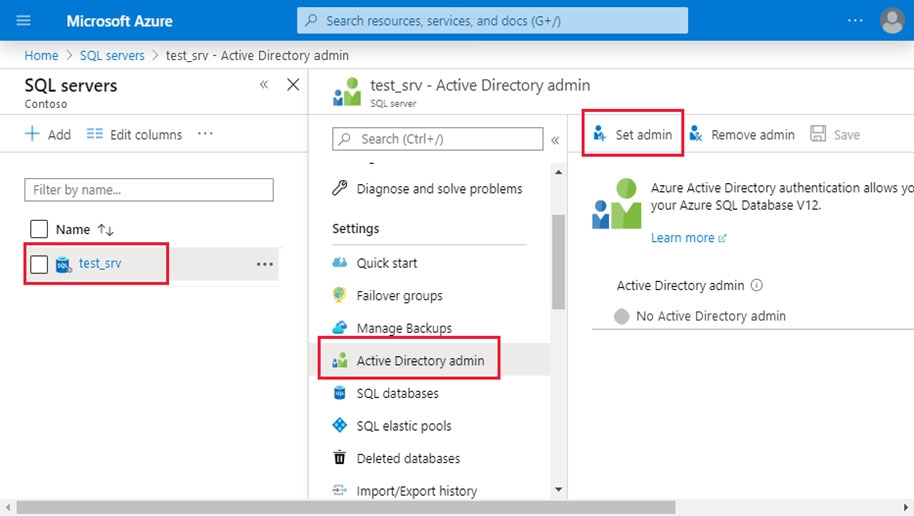The height and width of the screenshot is (516, 914).
Task: Open the top bar ellipsis menu
Action: [x=855, y=20]
